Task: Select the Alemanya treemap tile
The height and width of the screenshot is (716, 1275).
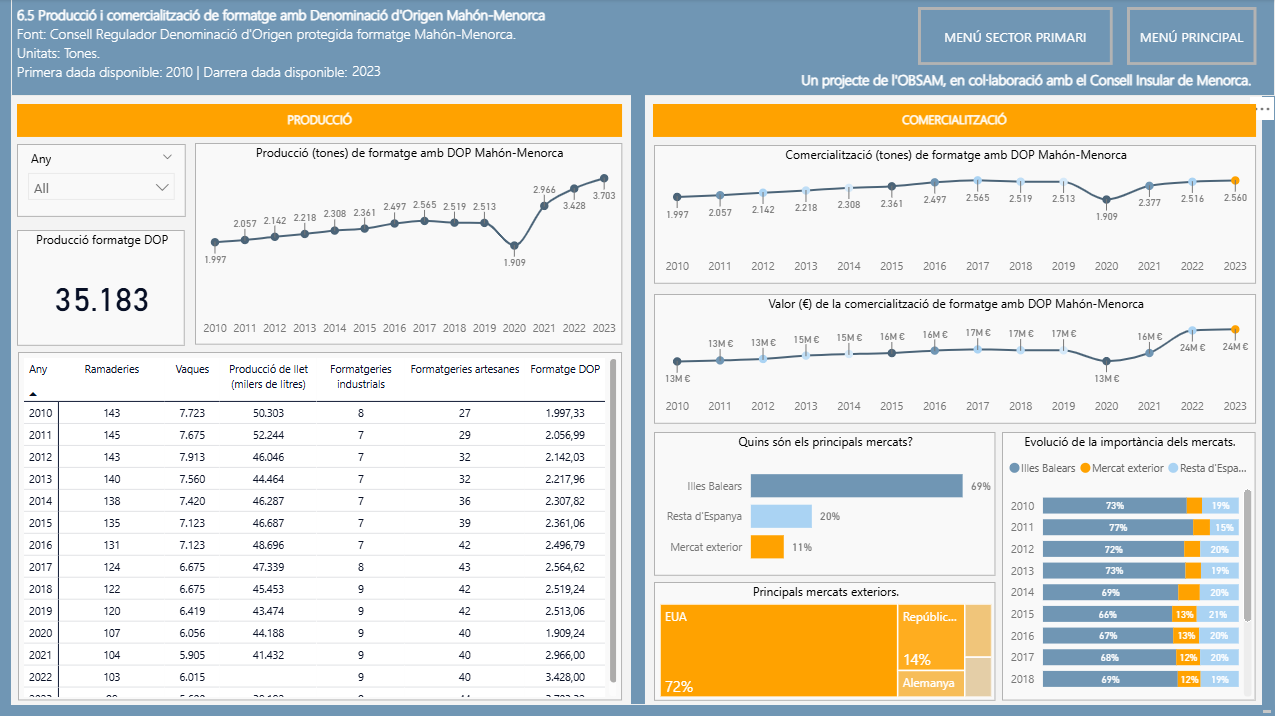Action: click(x=931, y=684)
